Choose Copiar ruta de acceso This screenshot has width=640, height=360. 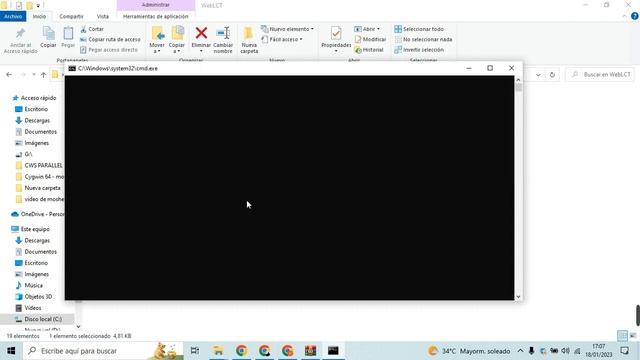coord(110,40)
